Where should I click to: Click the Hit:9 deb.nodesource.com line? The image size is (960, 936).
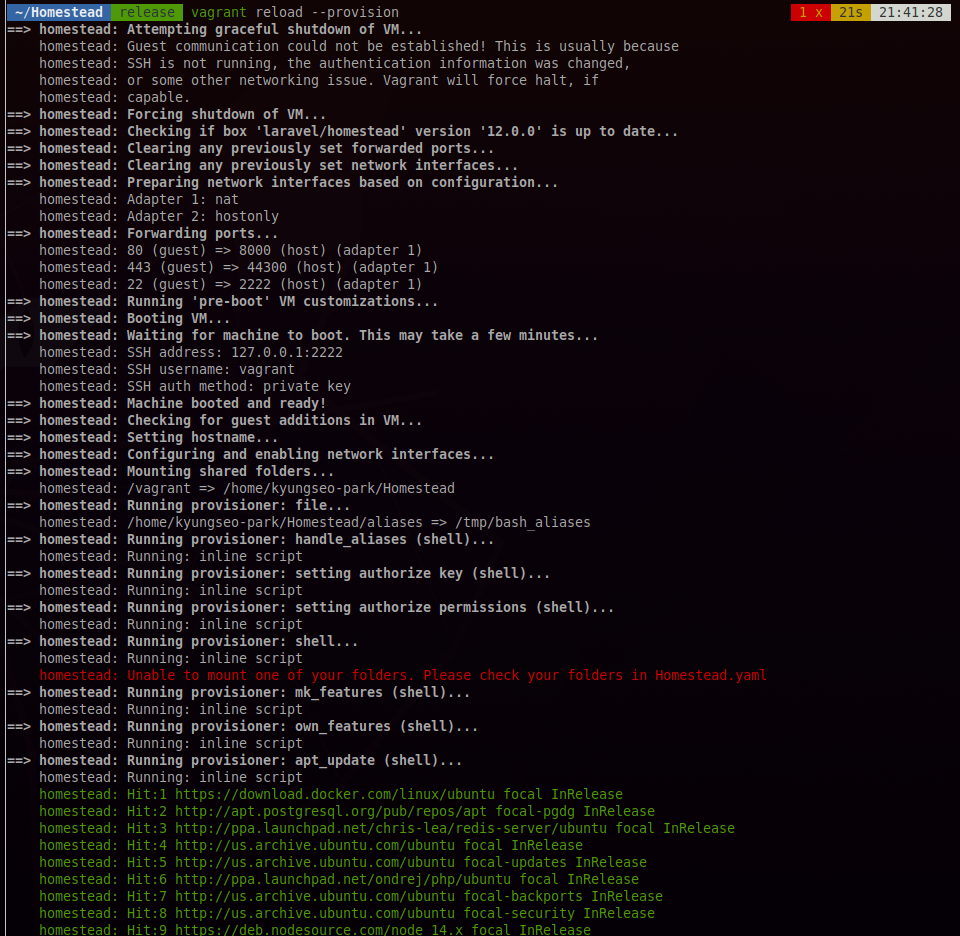point(315,930)
